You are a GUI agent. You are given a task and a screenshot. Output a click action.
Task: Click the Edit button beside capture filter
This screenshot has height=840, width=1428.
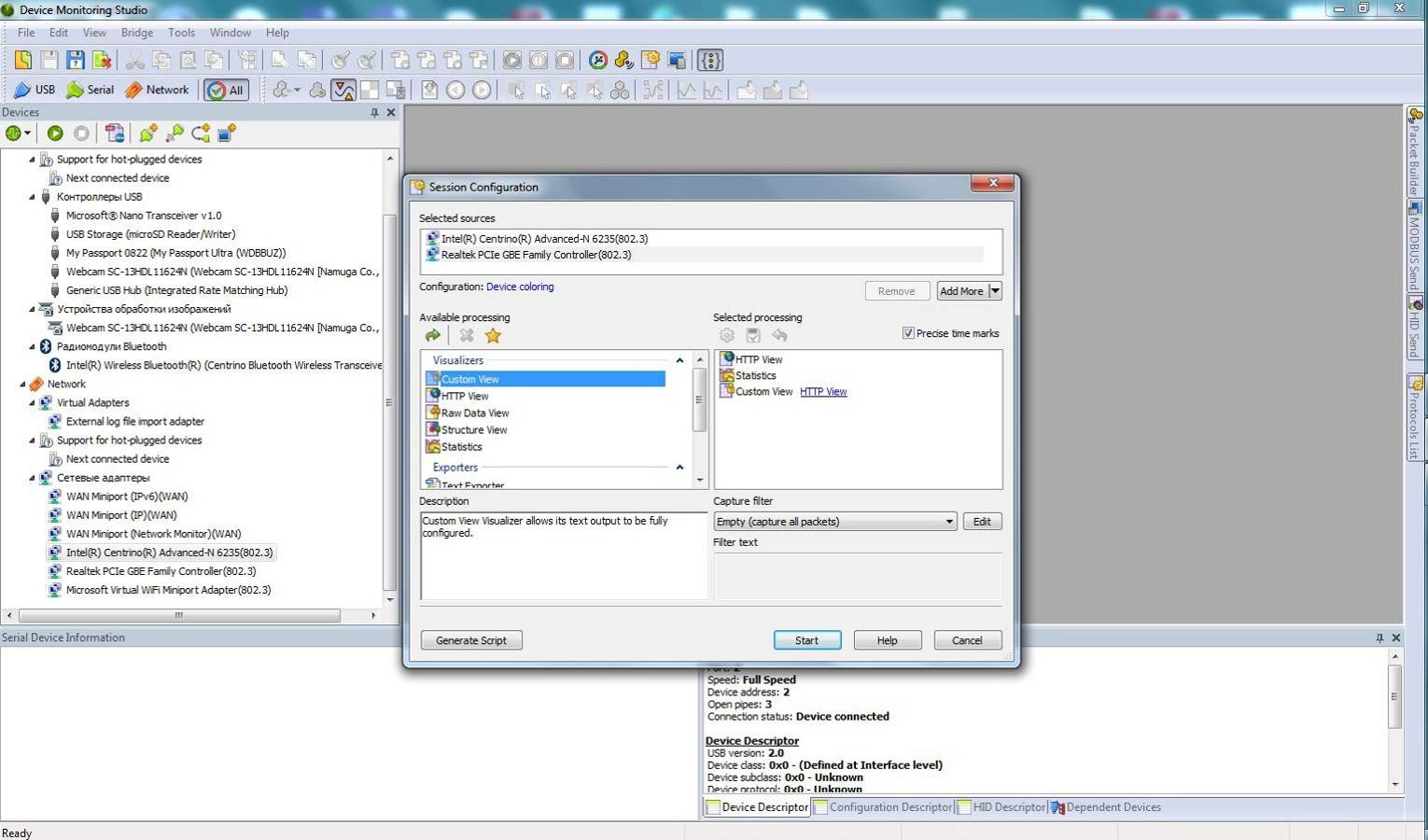pyautogui.click(x=982, y=522)
